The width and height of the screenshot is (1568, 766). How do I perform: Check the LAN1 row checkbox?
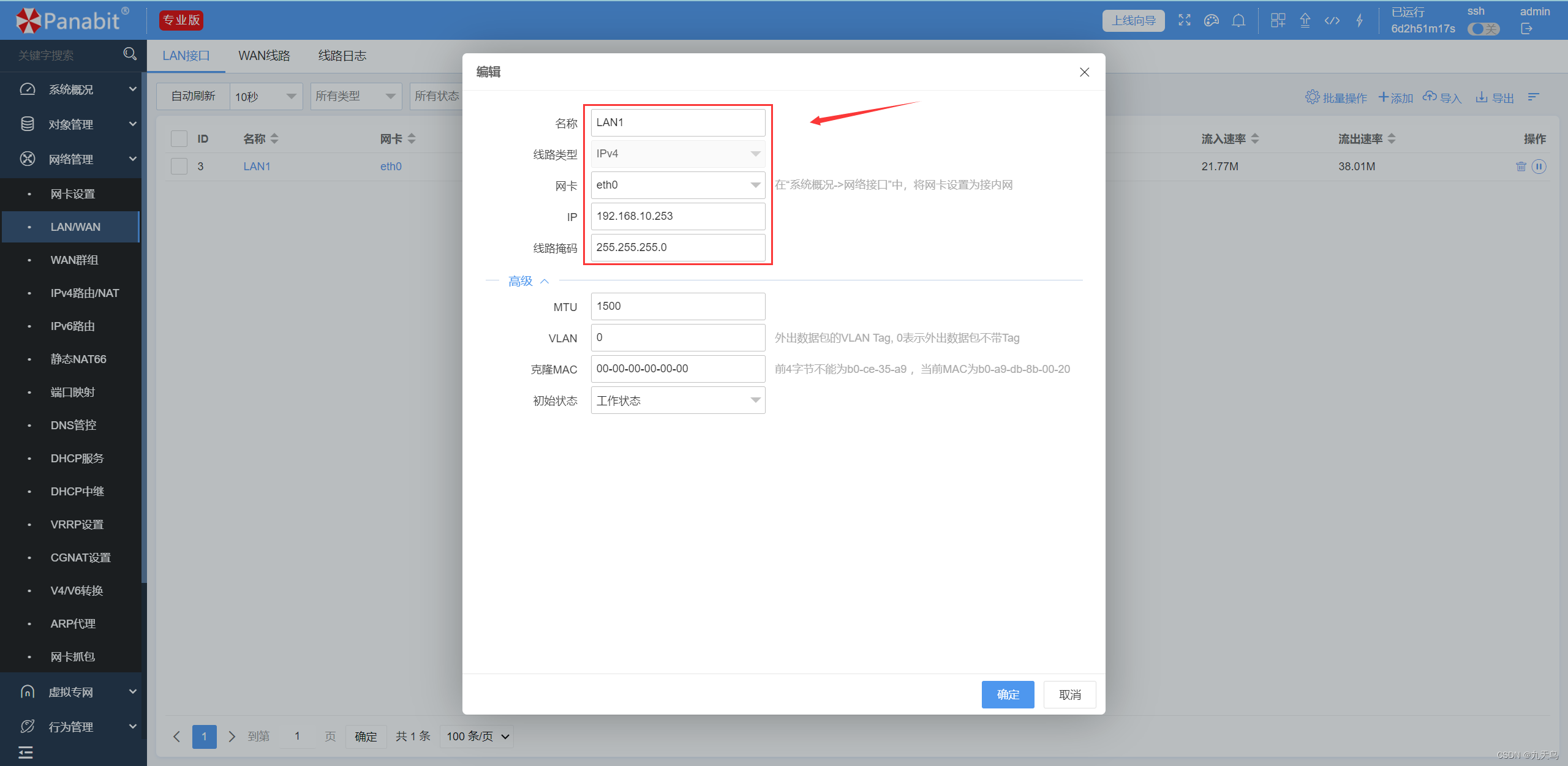pos(179,167)
